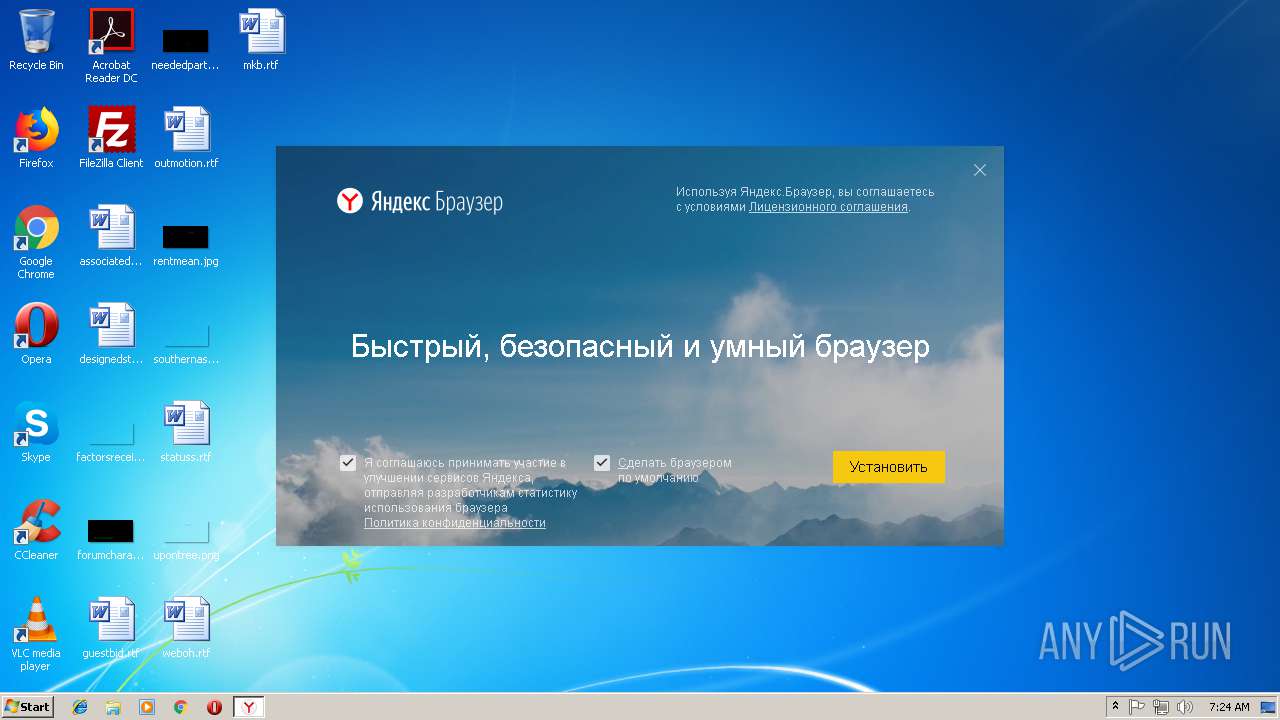Open the network status tray icon
Viewport: 1280px width, 720px height.
point(1161,707)
